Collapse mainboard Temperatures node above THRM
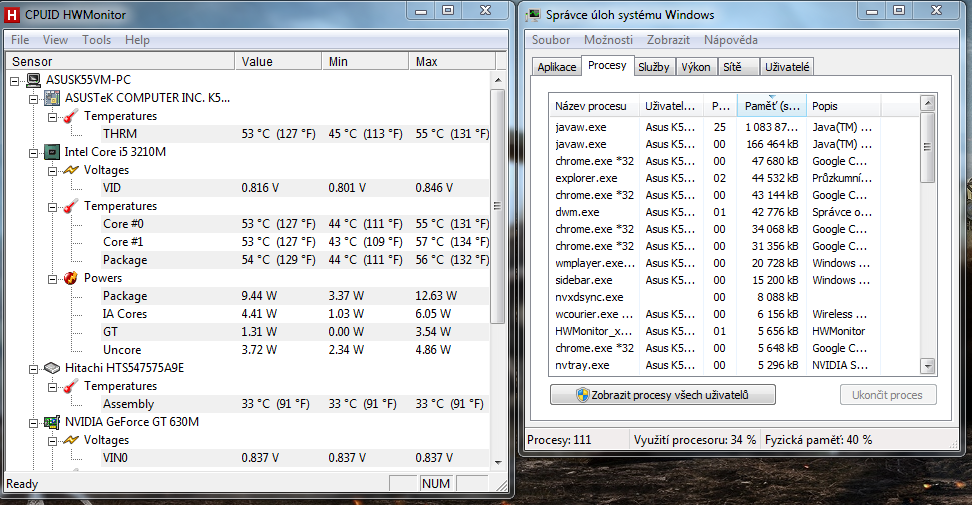 point(53,116)
